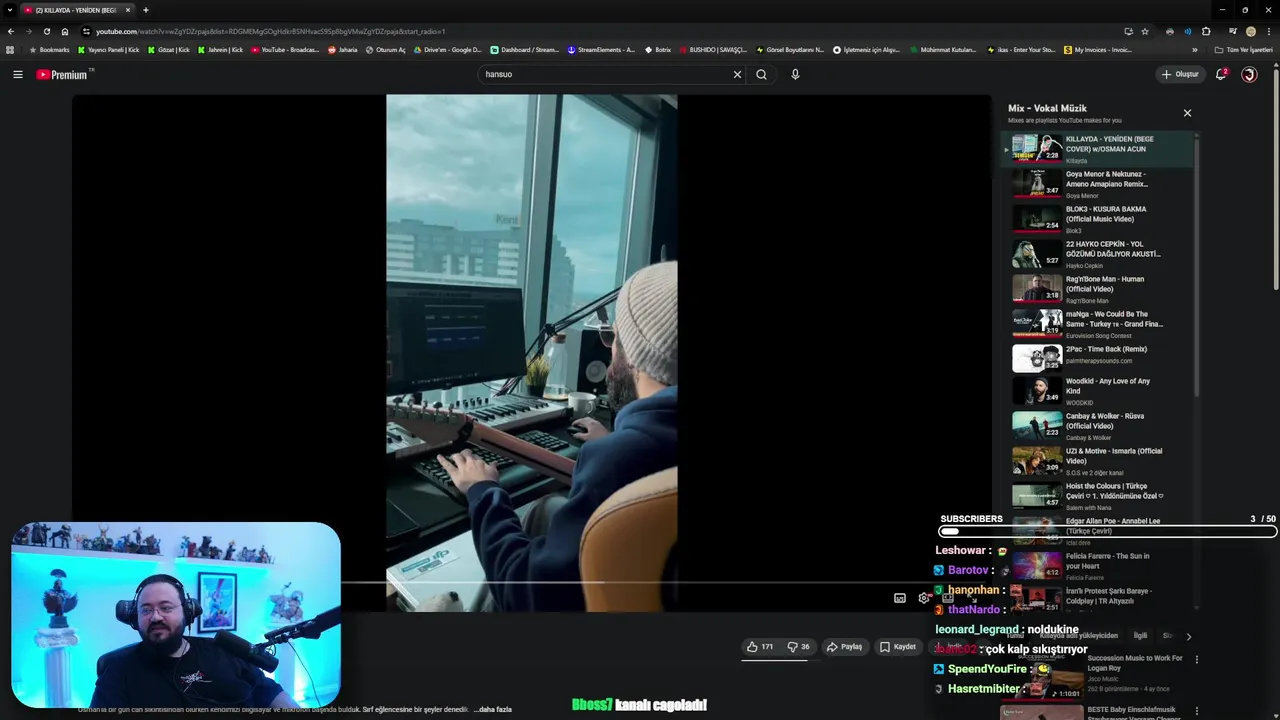Open Botrix bookmark

coord(658,50)
